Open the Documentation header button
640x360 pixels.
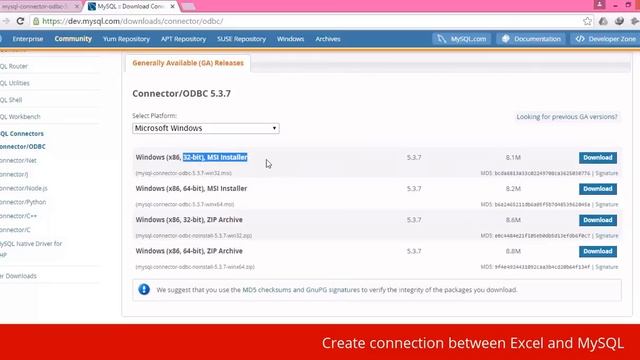[x=531, y=39]
